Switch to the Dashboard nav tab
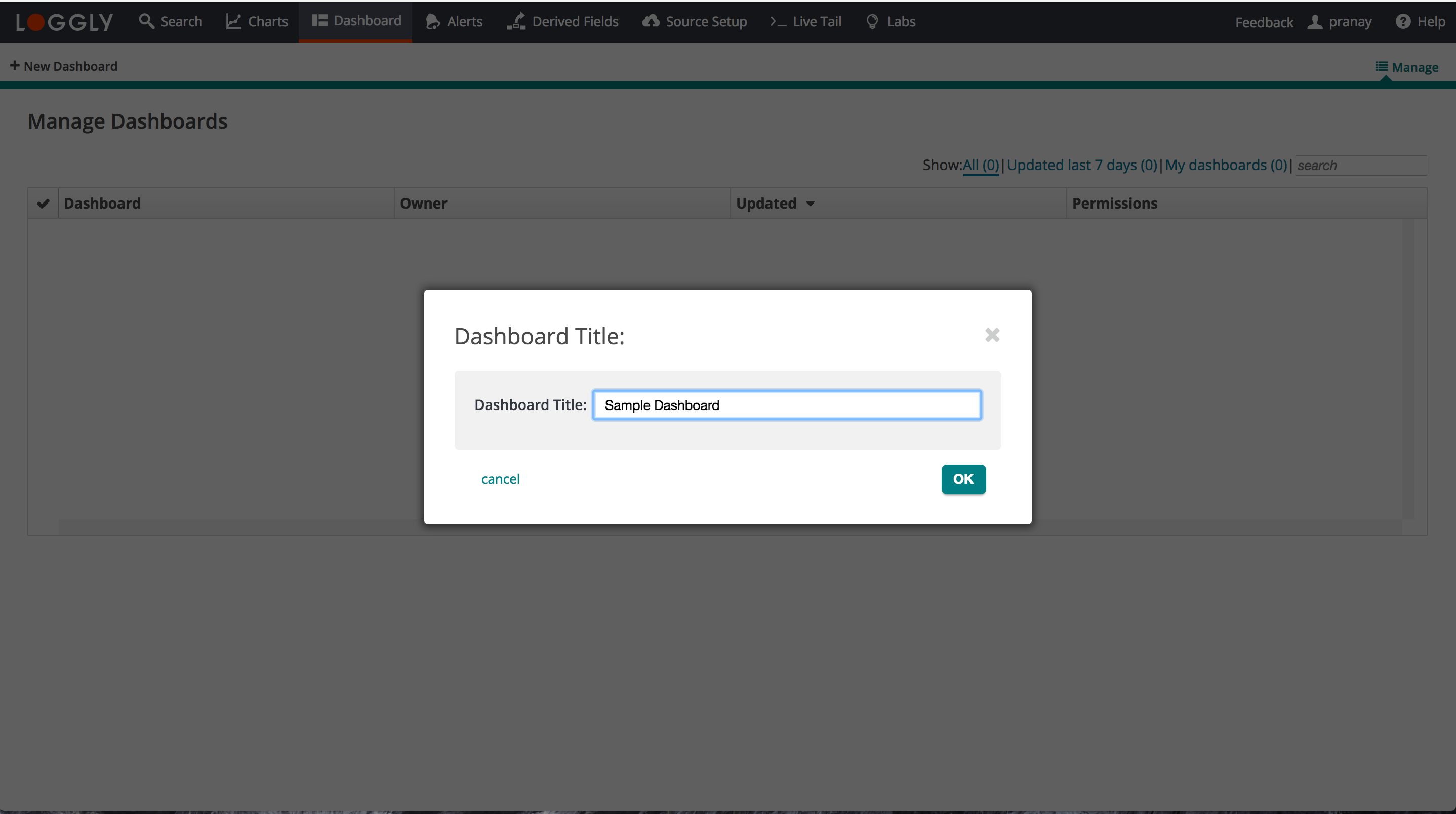This screenshot has width=1456, height=814. pos(356,21)
